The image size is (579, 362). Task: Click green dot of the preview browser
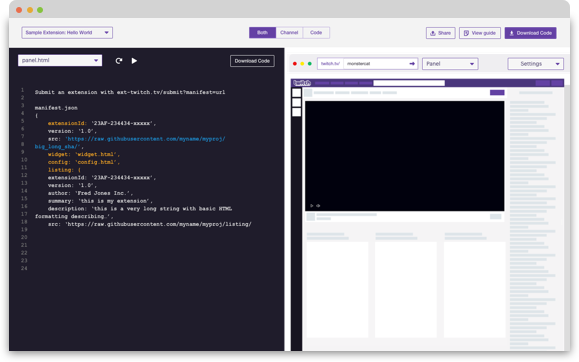309,64
